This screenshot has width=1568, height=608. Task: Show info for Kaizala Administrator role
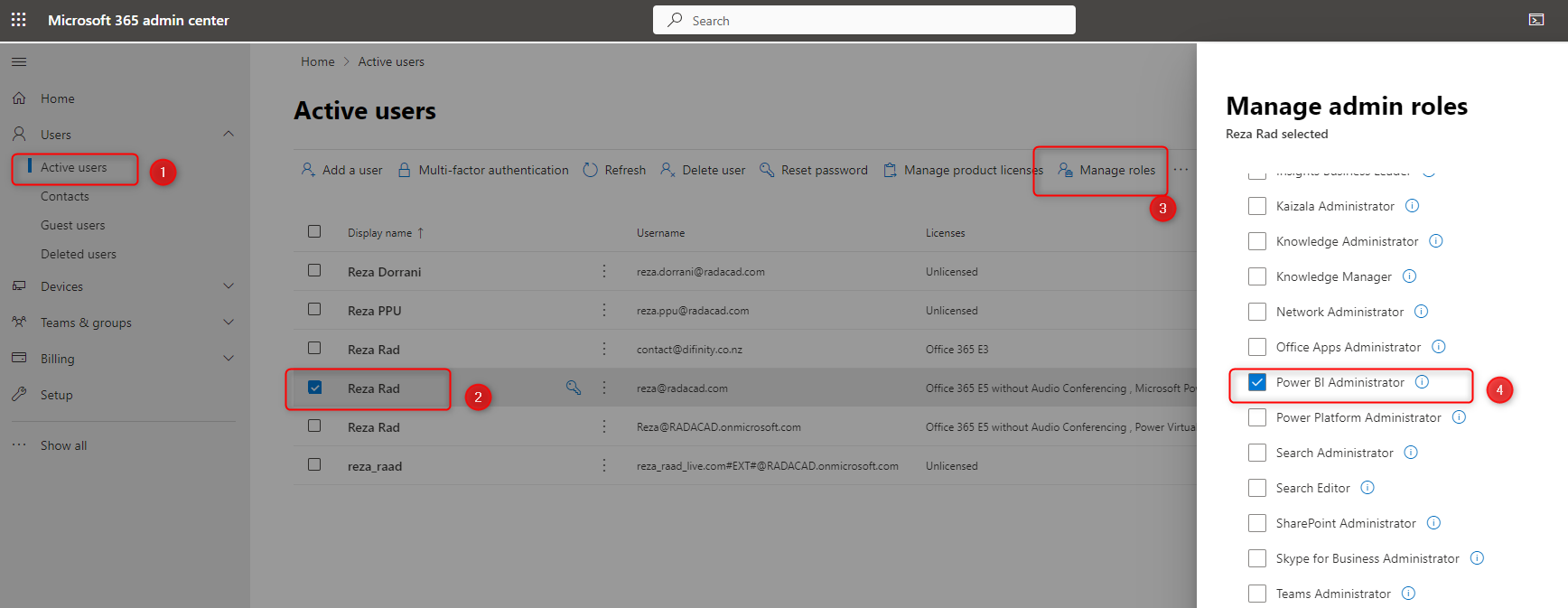[x=1412, y=206]
